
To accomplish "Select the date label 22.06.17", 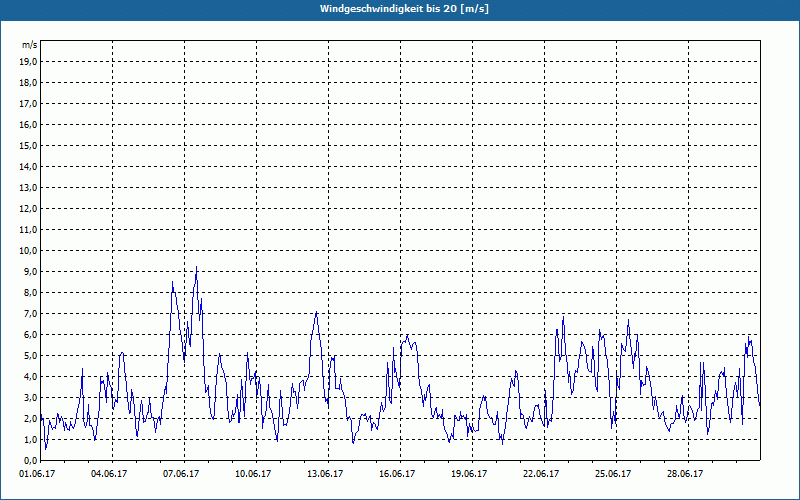I will tap(541, 473).
